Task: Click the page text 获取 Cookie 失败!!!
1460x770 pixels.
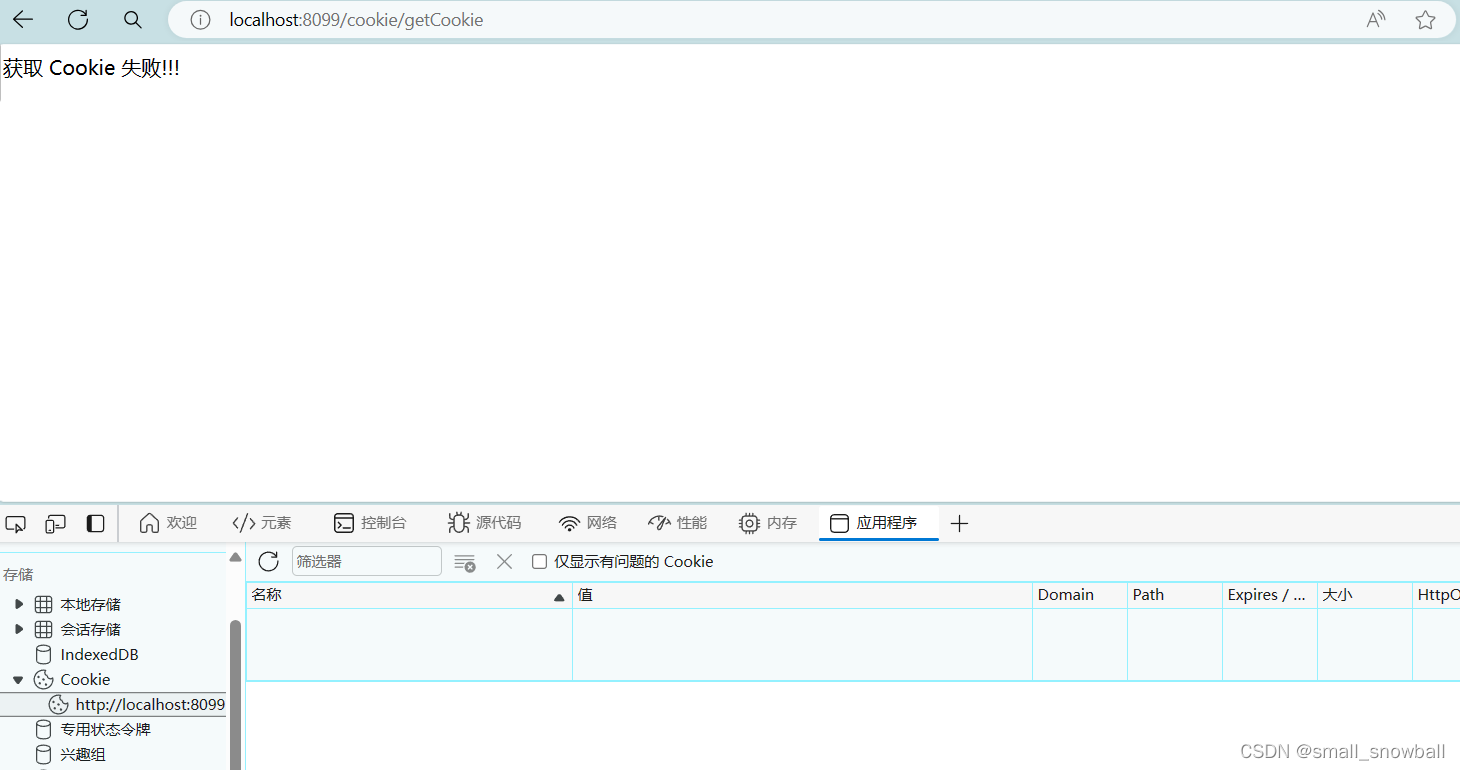Action: pos(91,69)
